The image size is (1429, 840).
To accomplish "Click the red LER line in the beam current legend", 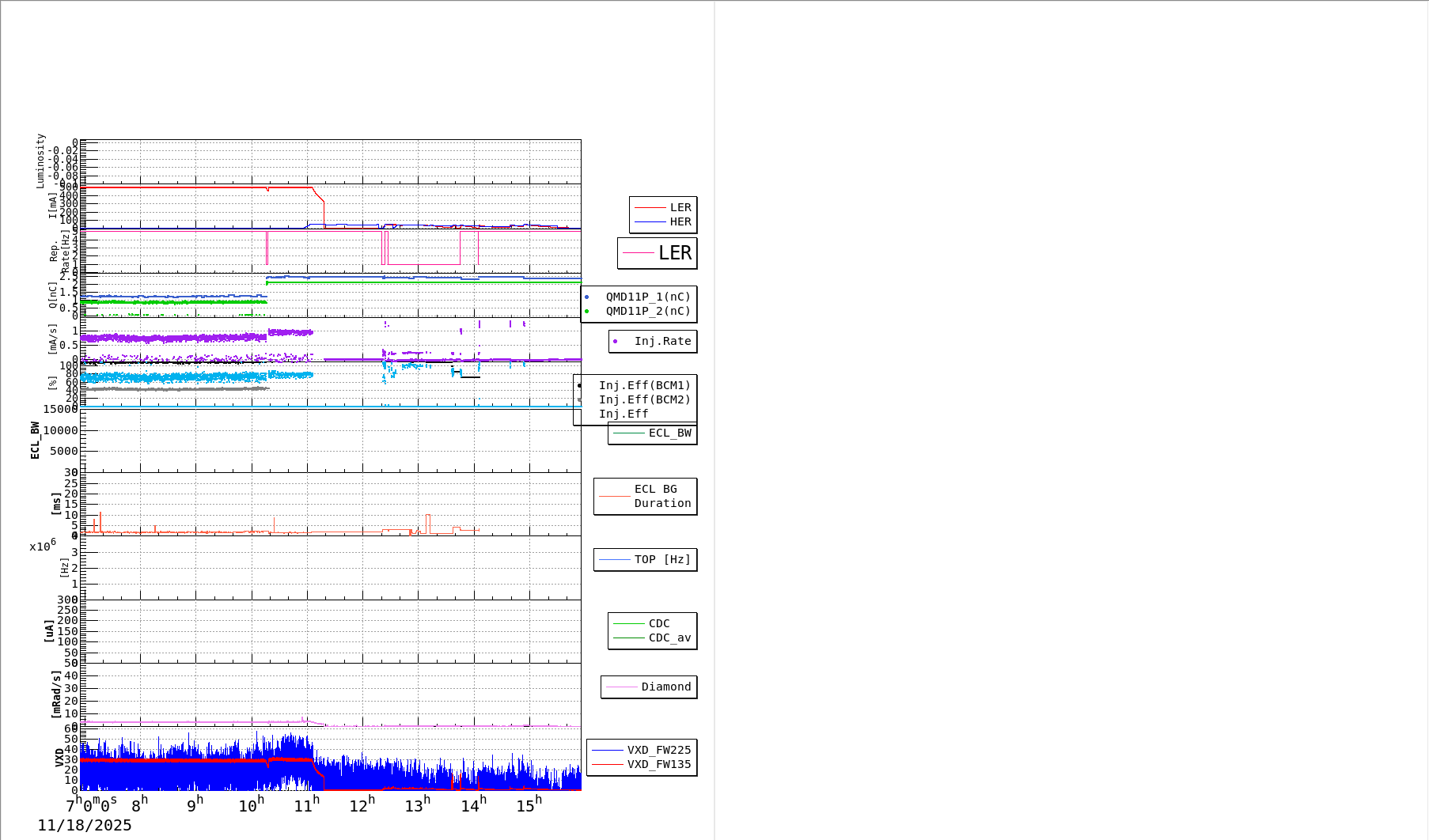I will coord(650,208).
